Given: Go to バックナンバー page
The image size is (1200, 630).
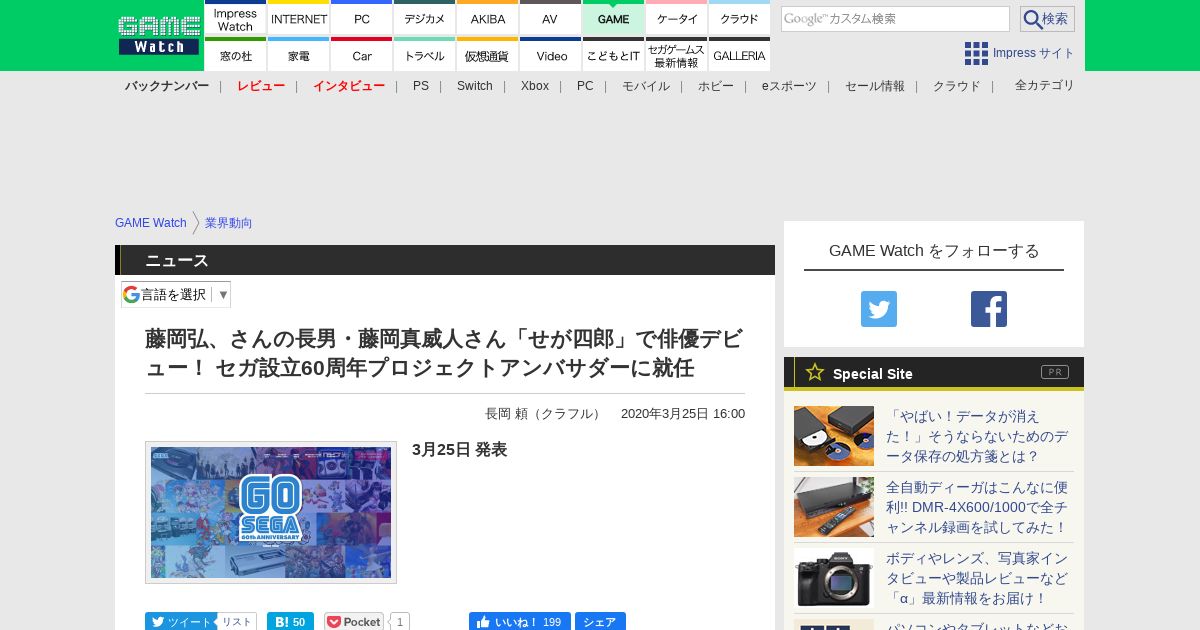Looking at the screenshot, I should click(167, 86).
